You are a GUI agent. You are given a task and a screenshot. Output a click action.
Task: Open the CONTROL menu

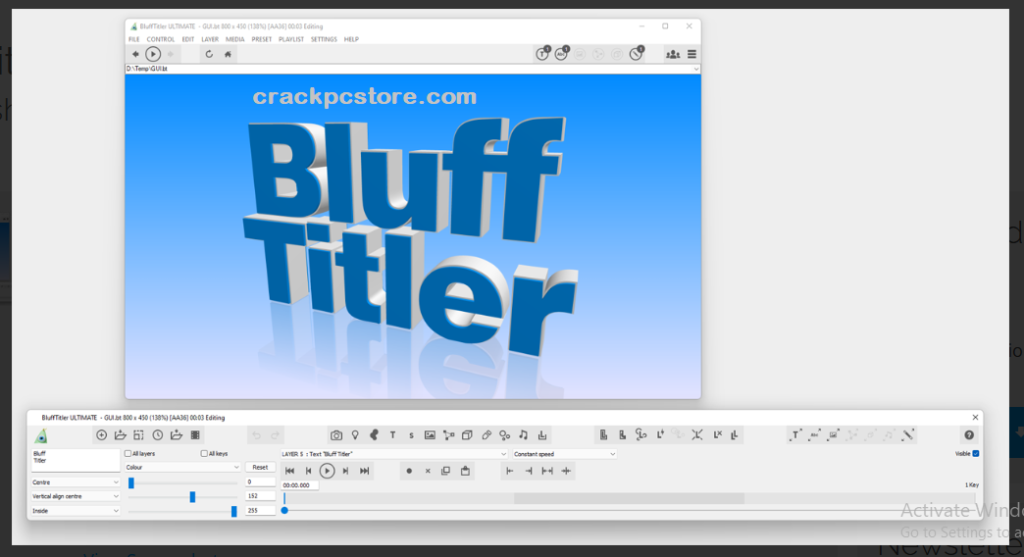[x=160, y=39]
